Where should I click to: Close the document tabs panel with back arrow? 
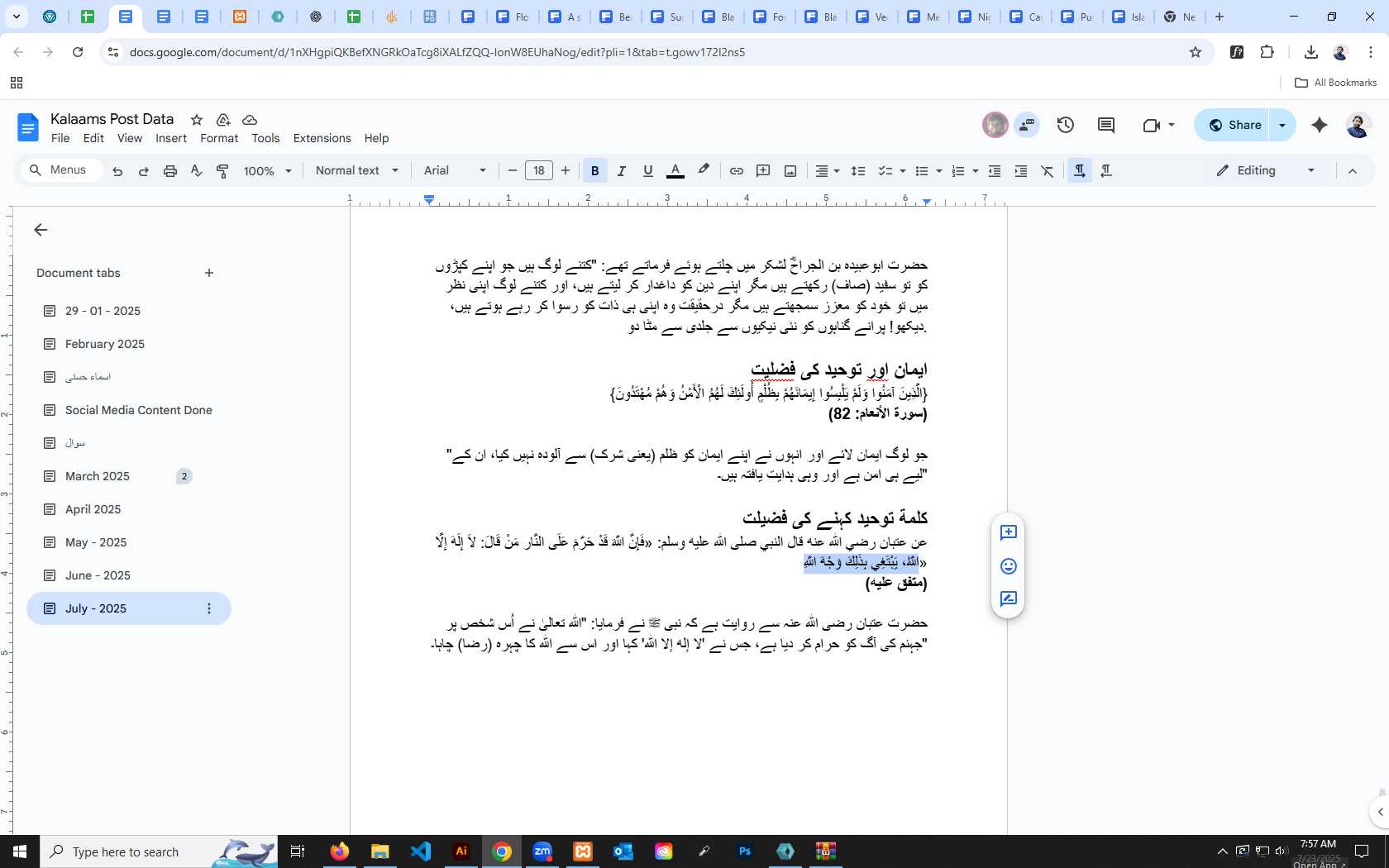click(41, 230)
